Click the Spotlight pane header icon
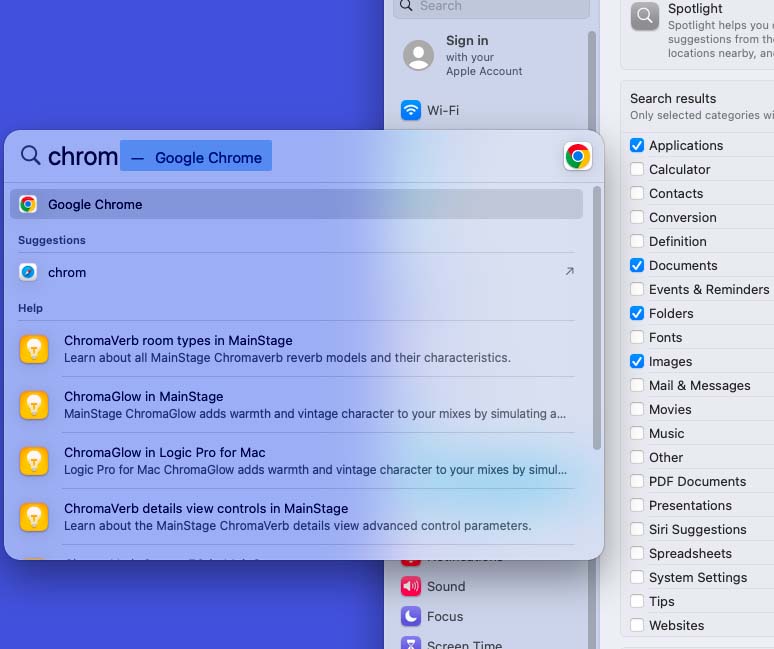The height and width of the screenshot is (649, 774). [x=645, y=16]
